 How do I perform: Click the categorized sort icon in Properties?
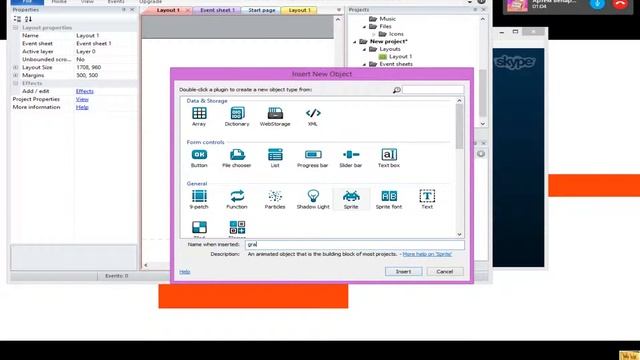point(17,19)
